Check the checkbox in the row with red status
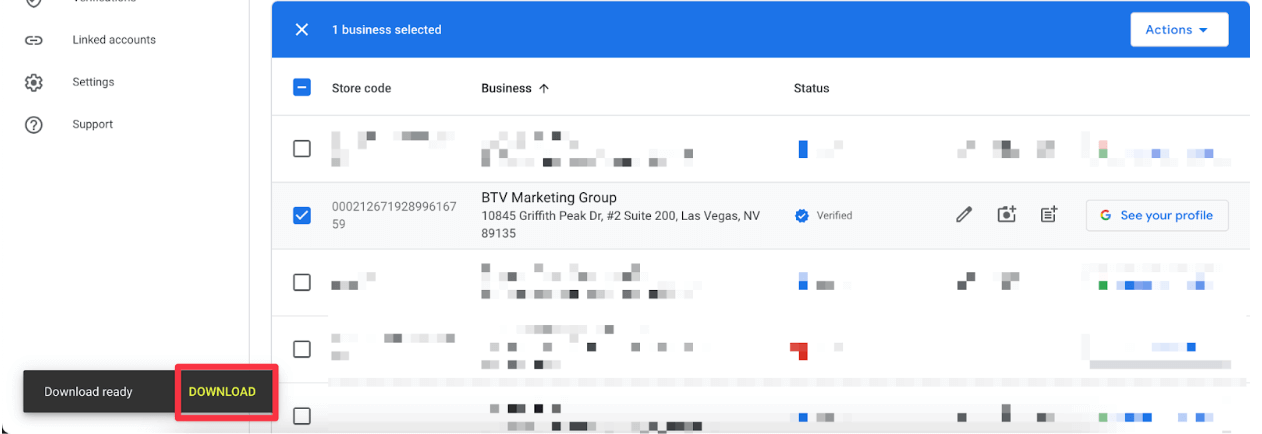Image resolution: width=1262 pixels, height=434 pixels. point(302,349)
